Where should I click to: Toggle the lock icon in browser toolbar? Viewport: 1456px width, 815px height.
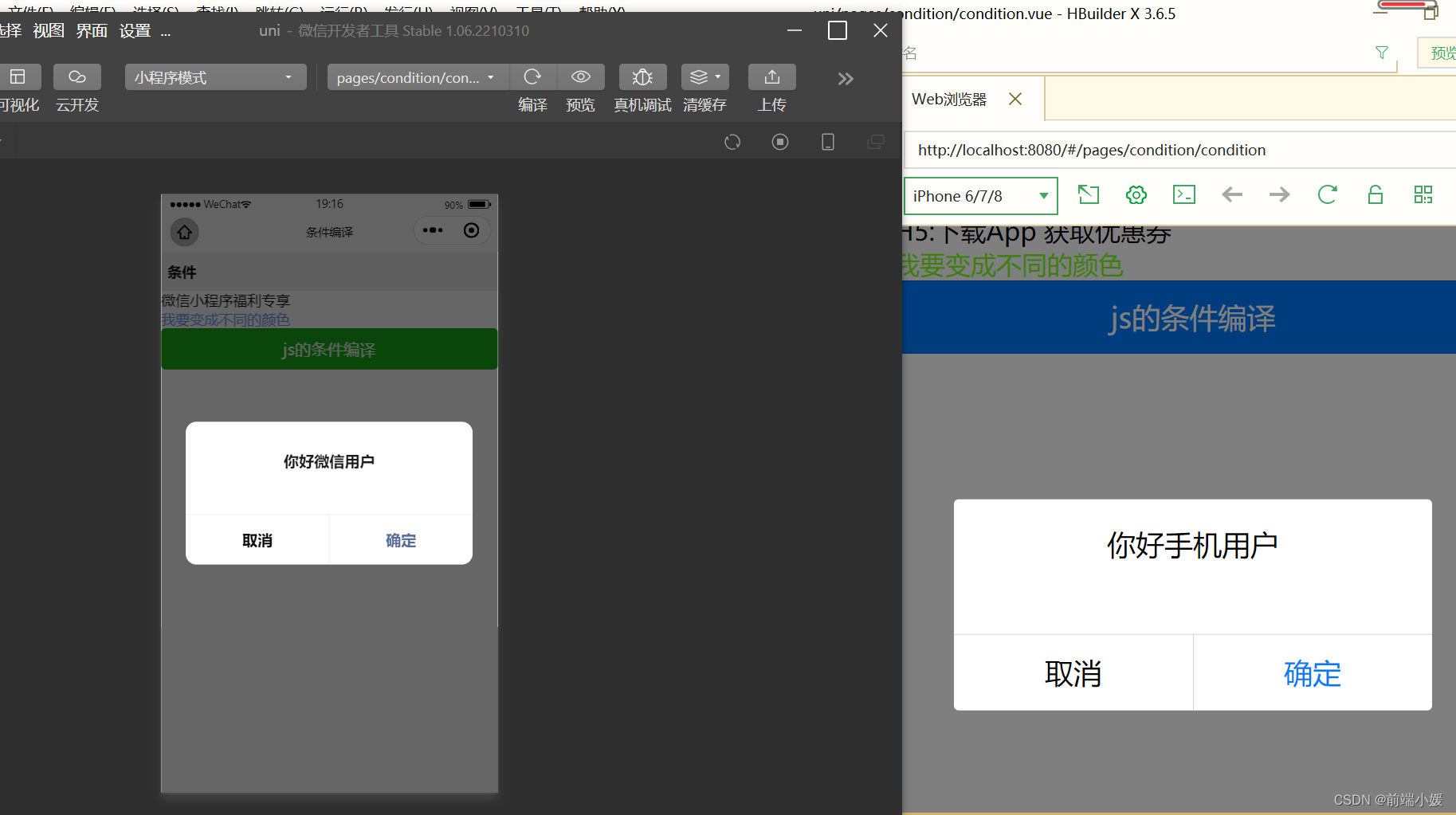pyautogui.click(x=1376, y=194)
